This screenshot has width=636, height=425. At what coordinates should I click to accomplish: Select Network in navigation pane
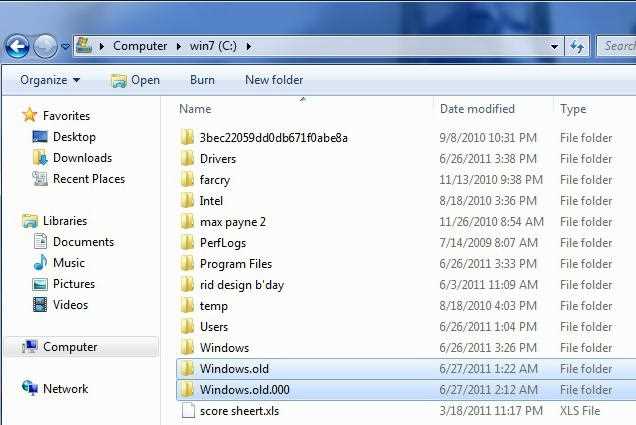click(x=65, y=389)
